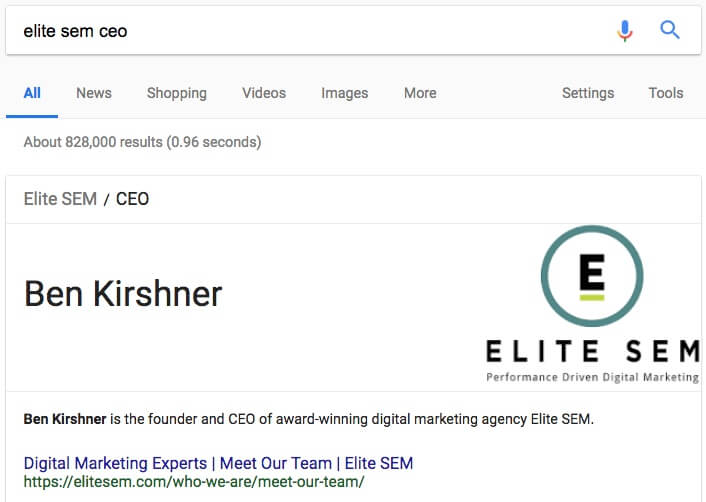
Task: Click the large 'Ben Kirshner' heading
Action: click(123, 294)
